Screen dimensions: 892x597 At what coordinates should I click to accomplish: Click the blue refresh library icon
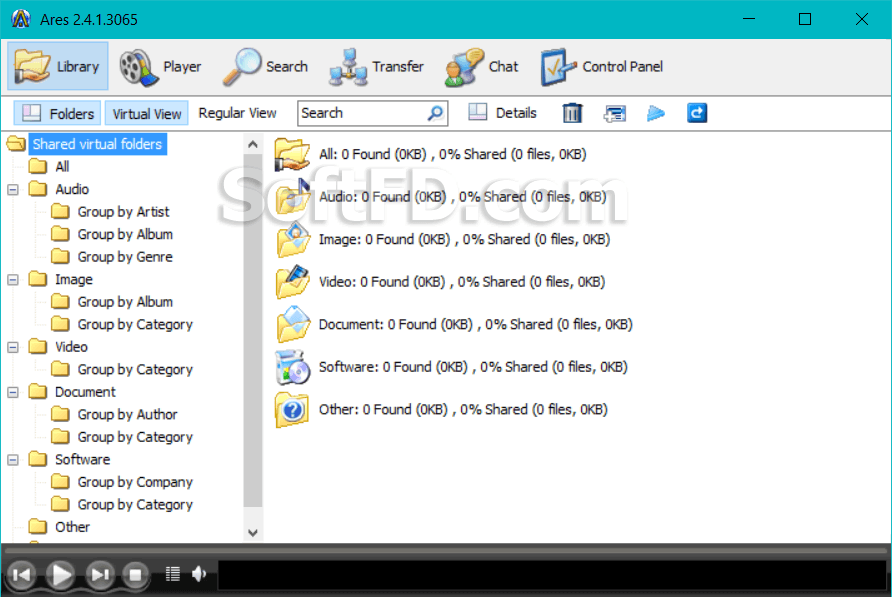tap(697, 113)
